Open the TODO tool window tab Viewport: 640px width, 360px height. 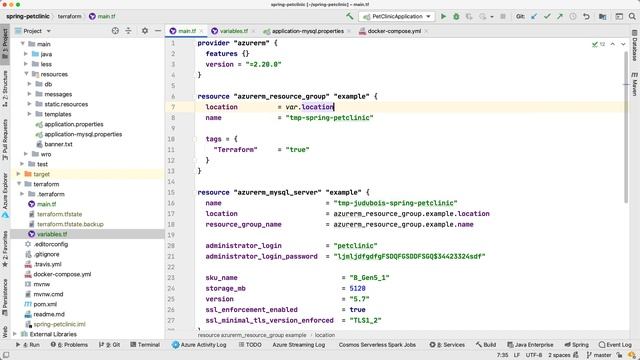point(250,345)
